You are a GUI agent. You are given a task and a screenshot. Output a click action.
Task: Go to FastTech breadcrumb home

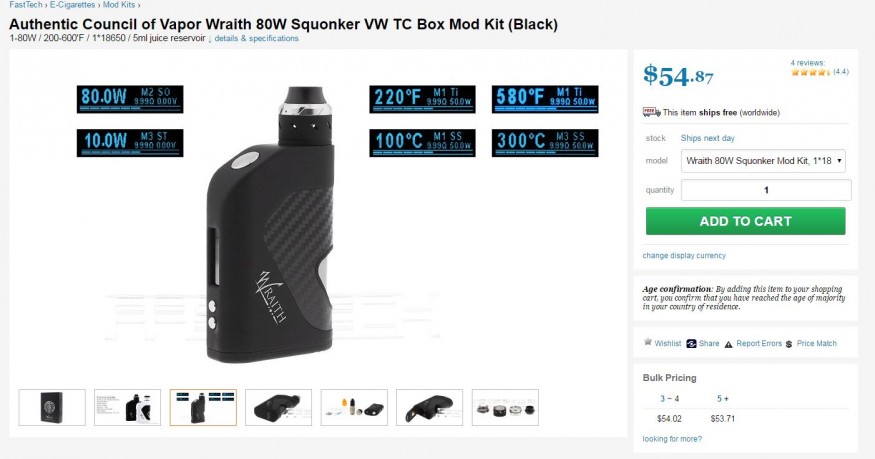[26, 4]
